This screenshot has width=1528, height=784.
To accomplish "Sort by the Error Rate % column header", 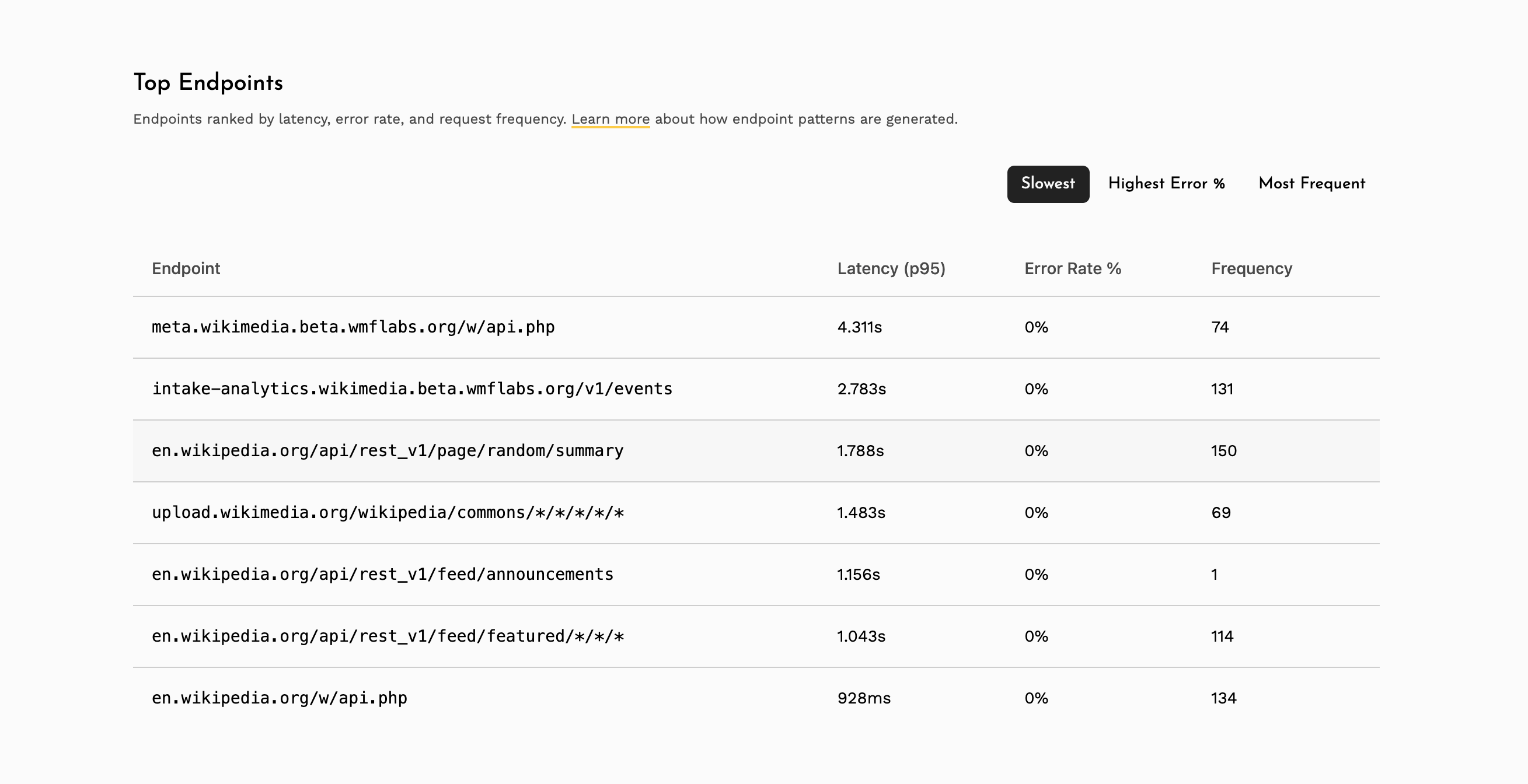I will [x=1072, y=268].
